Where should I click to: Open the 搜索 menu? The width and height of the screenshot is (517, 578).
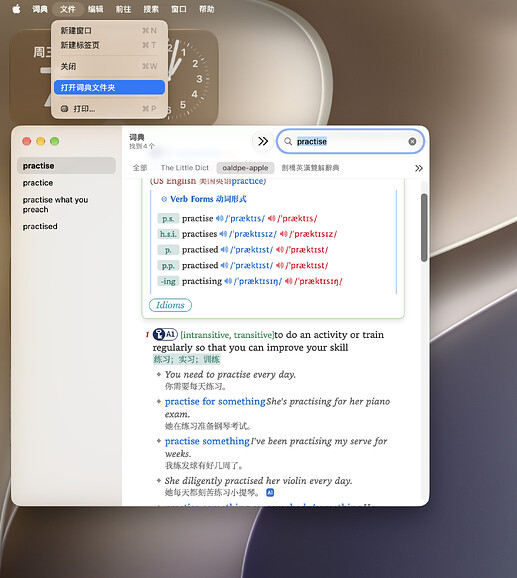(x=151, y=9)
